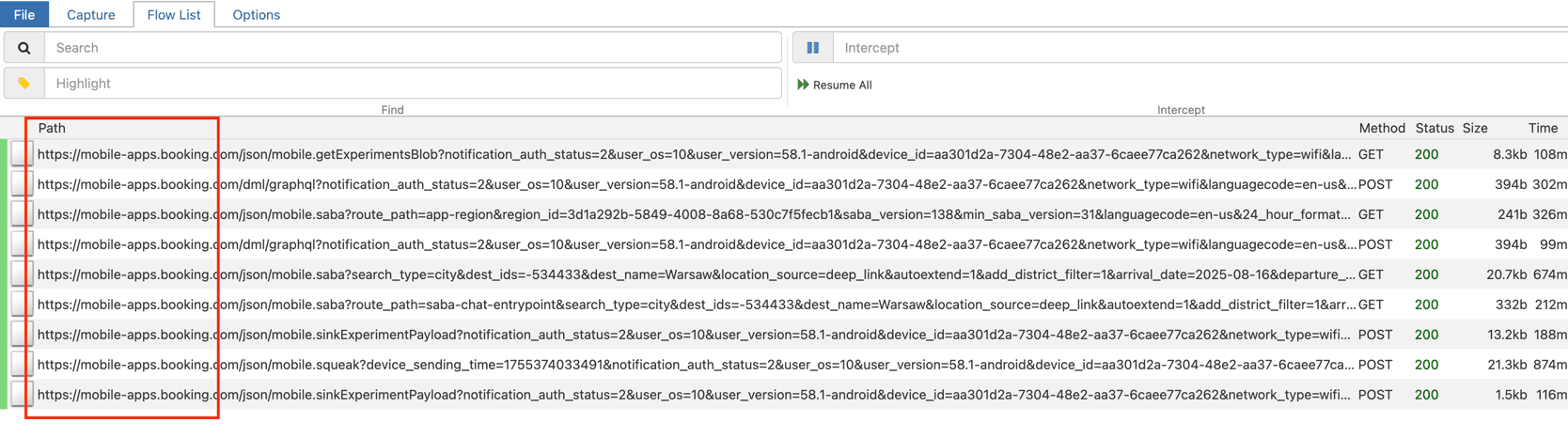Click the 21.3kb size value
Viewport: 1568px width, 438px height.
click(x=1506, y=365)
